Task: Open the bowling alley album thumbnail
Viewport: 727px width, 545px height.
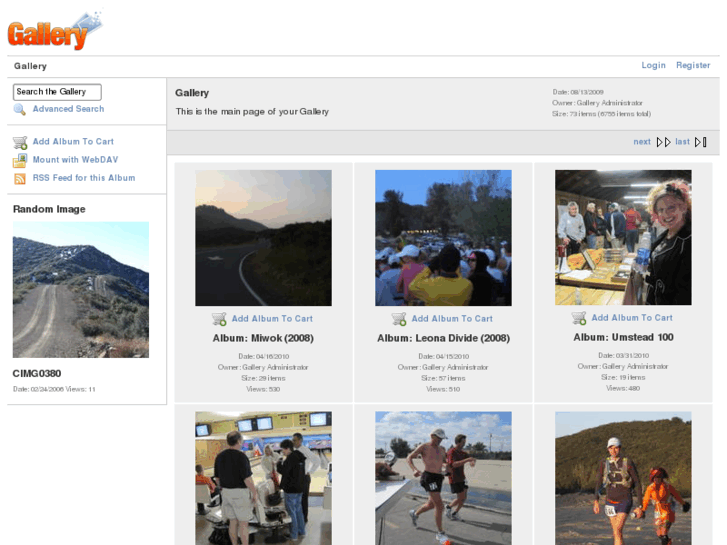Action: (263, 478)
